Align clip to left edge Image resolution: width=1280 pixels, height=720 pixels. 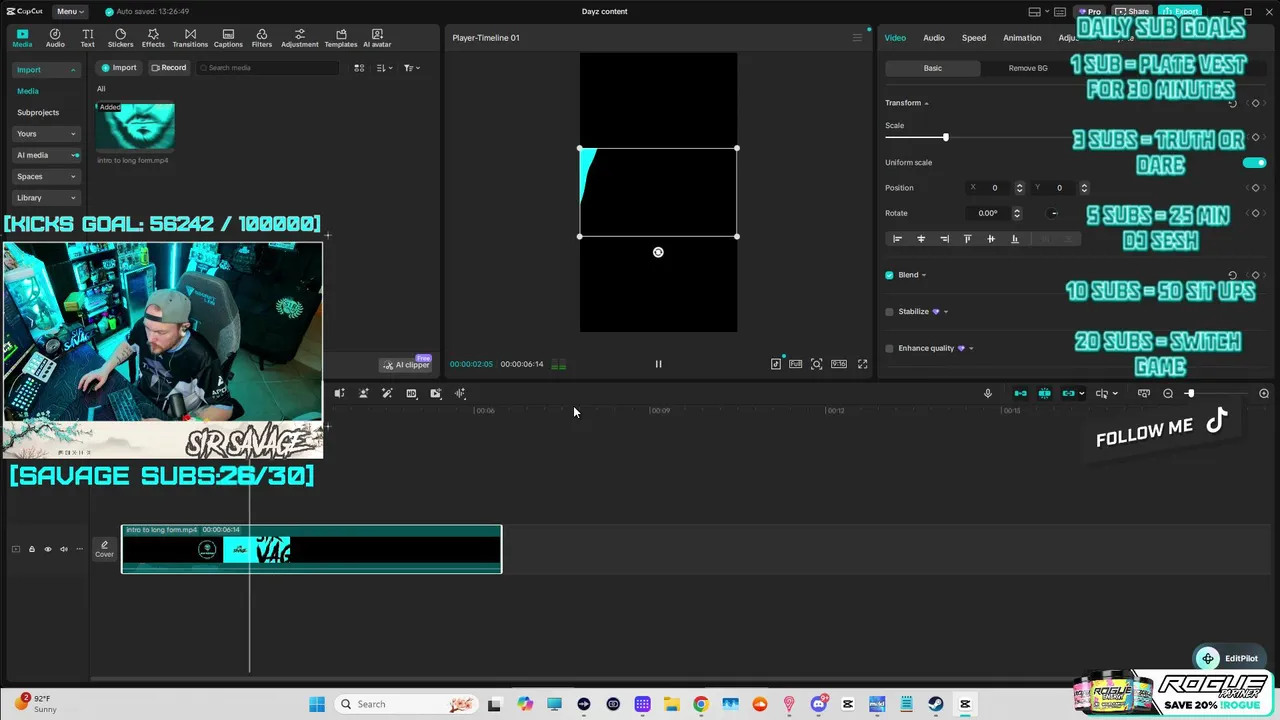coord(897,239)
